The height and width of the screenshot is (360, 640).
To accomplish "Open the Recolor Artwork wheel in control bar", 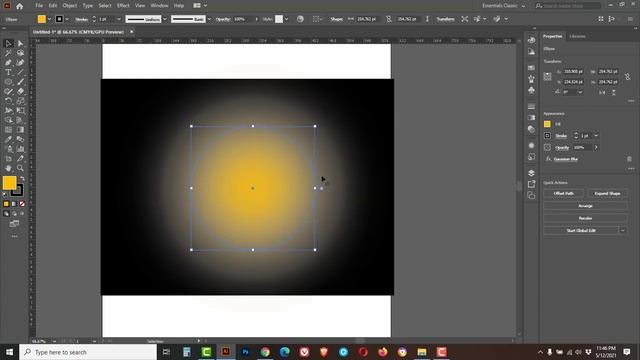I will click(x=300, y=19).
